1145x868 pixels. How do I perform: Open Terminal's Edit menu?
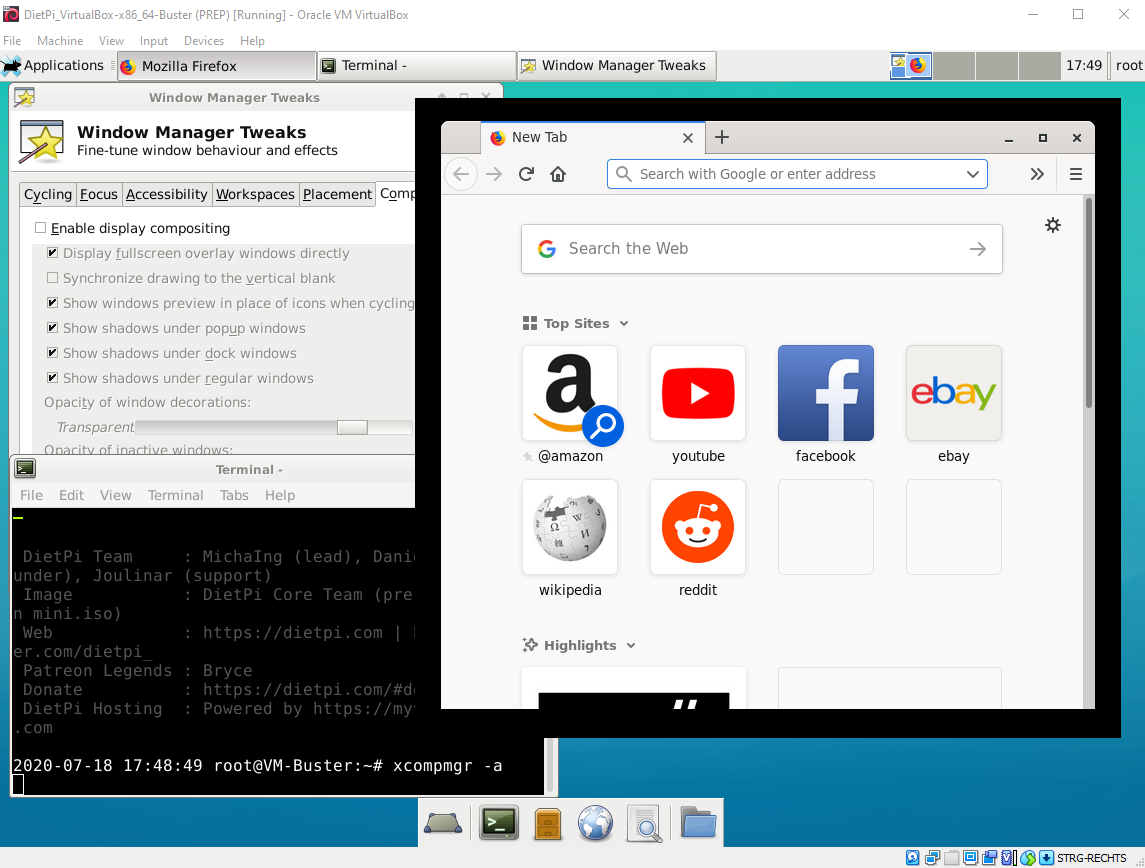click(72, 495)
